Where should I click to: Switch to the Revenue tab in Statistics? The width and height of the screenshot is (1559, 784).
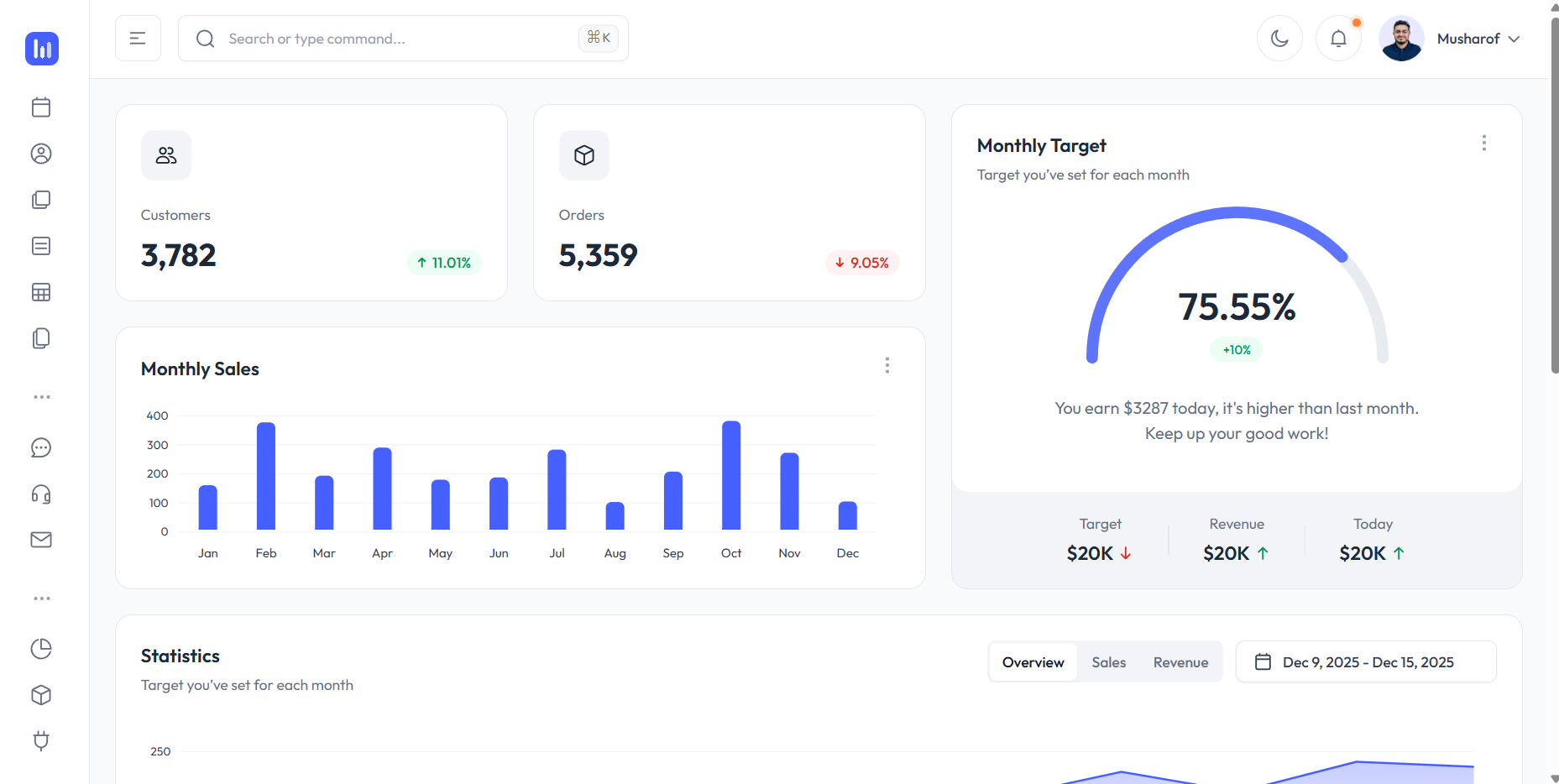coord(1180,661)
